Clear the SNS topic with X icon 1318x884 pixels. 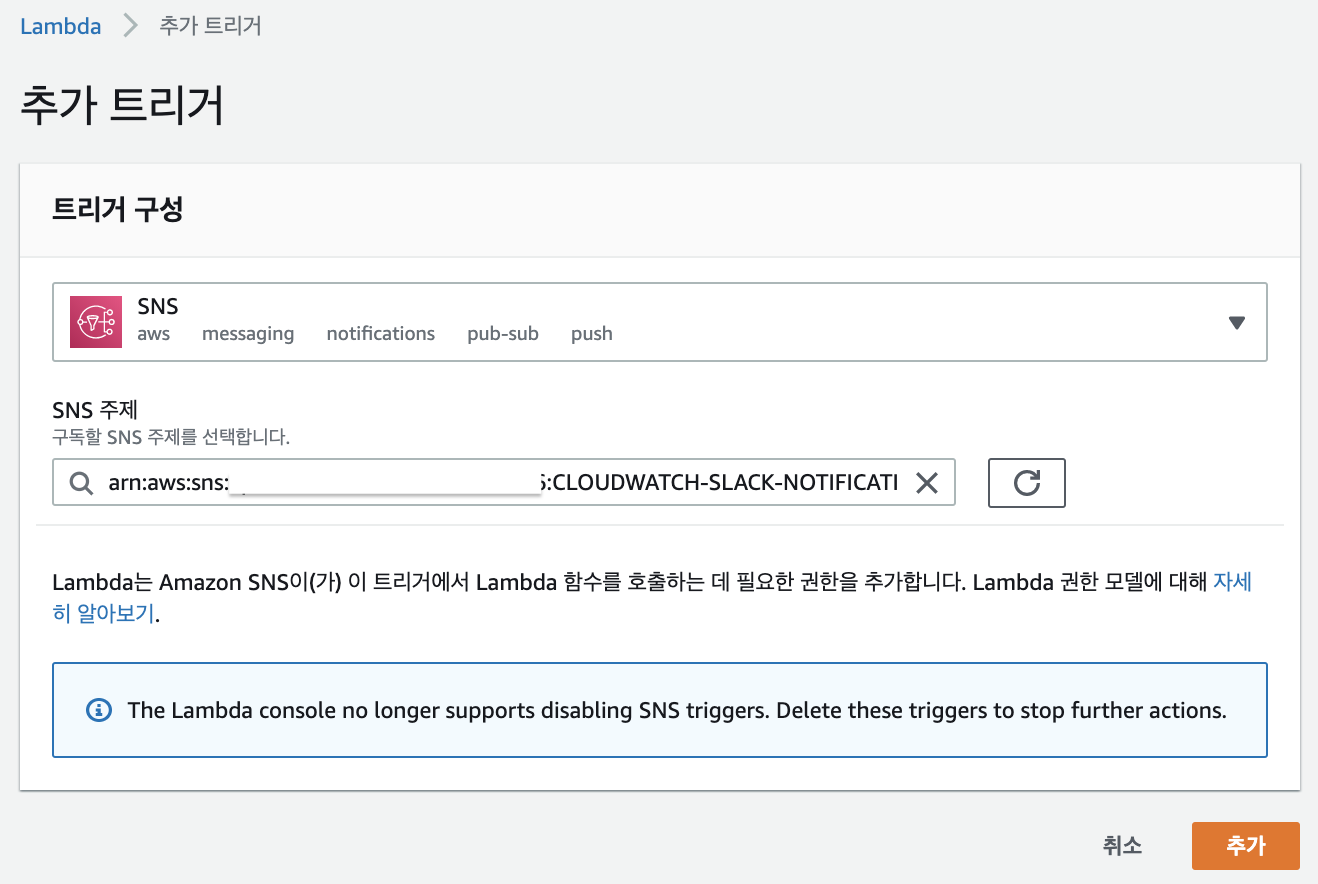coord(927,484)
